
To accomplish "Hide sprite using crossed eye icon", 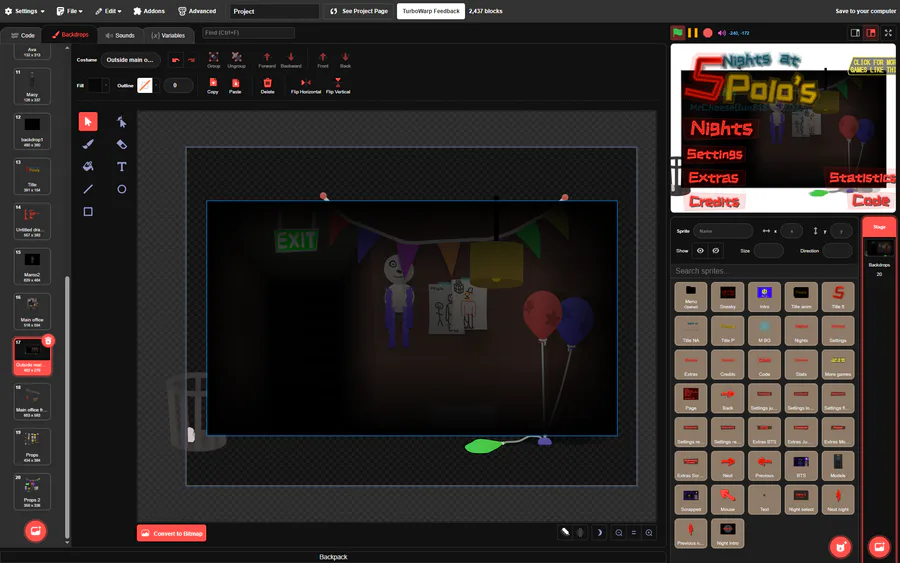I will [x=716, y=251].
